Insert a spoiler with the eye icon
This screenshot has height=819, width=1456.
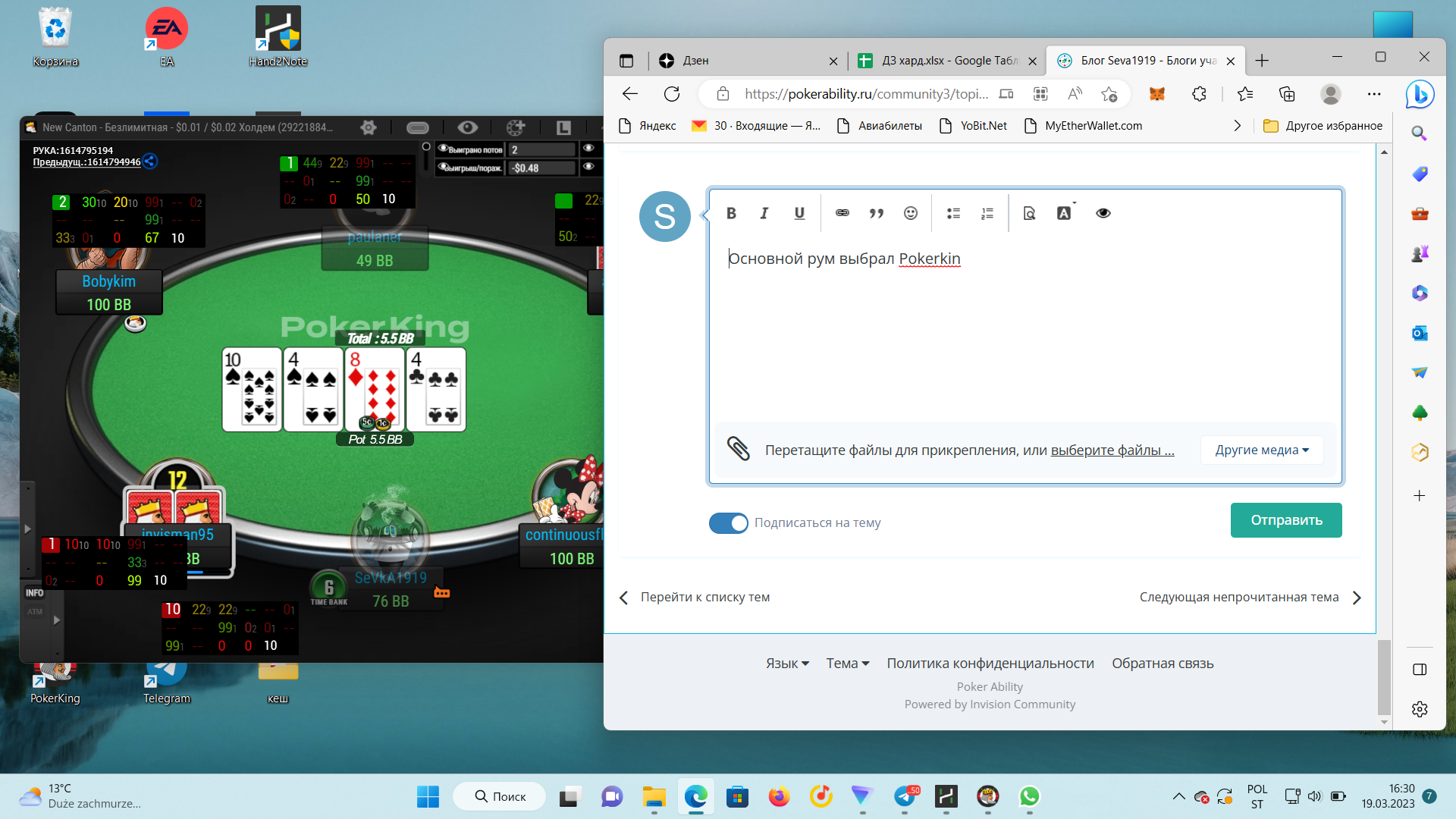point(1103,213)
